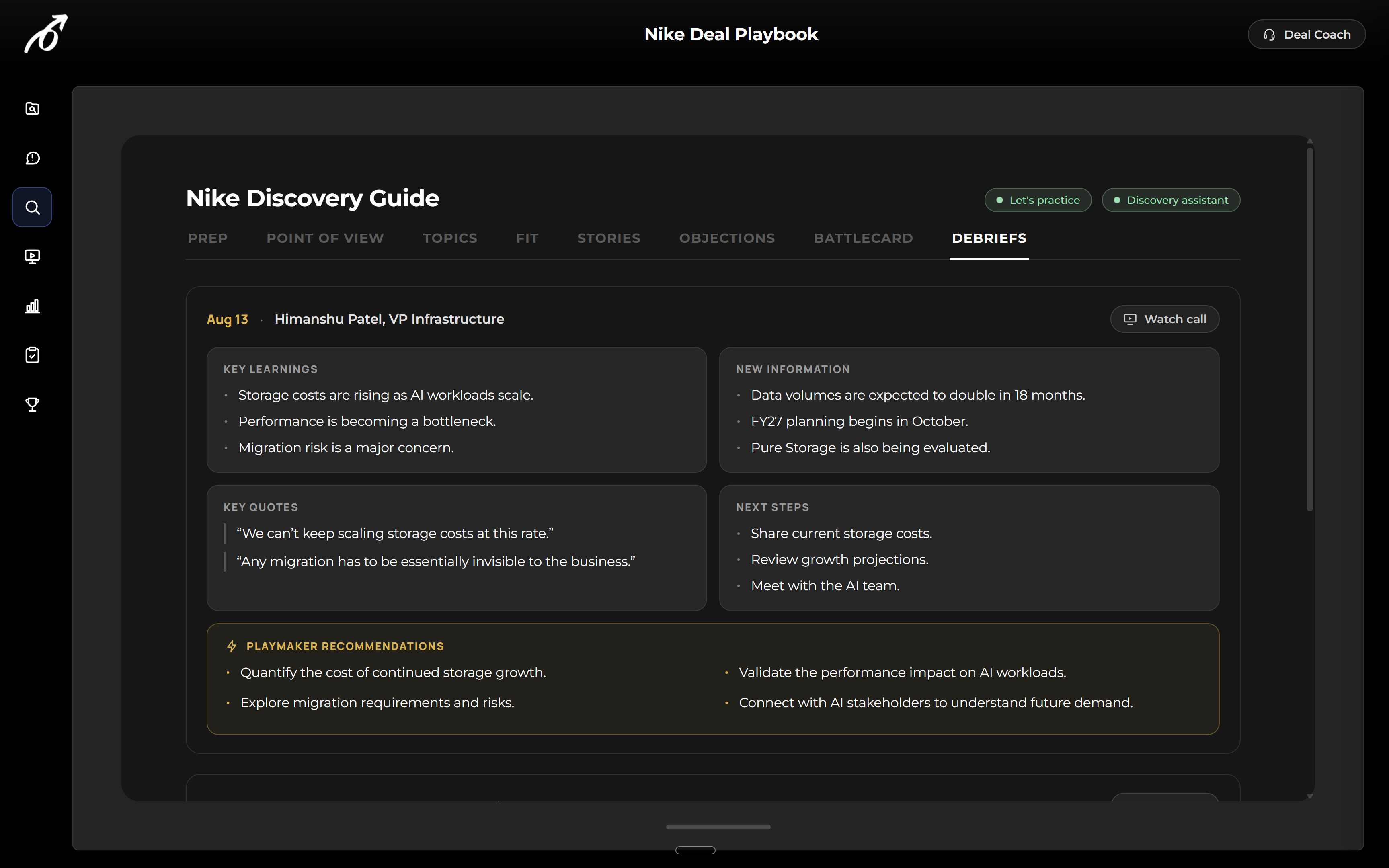Click the quote about invisible migration
Image resolution: width=1389 pixels, height=868 pixels.
tap(436, 561)
